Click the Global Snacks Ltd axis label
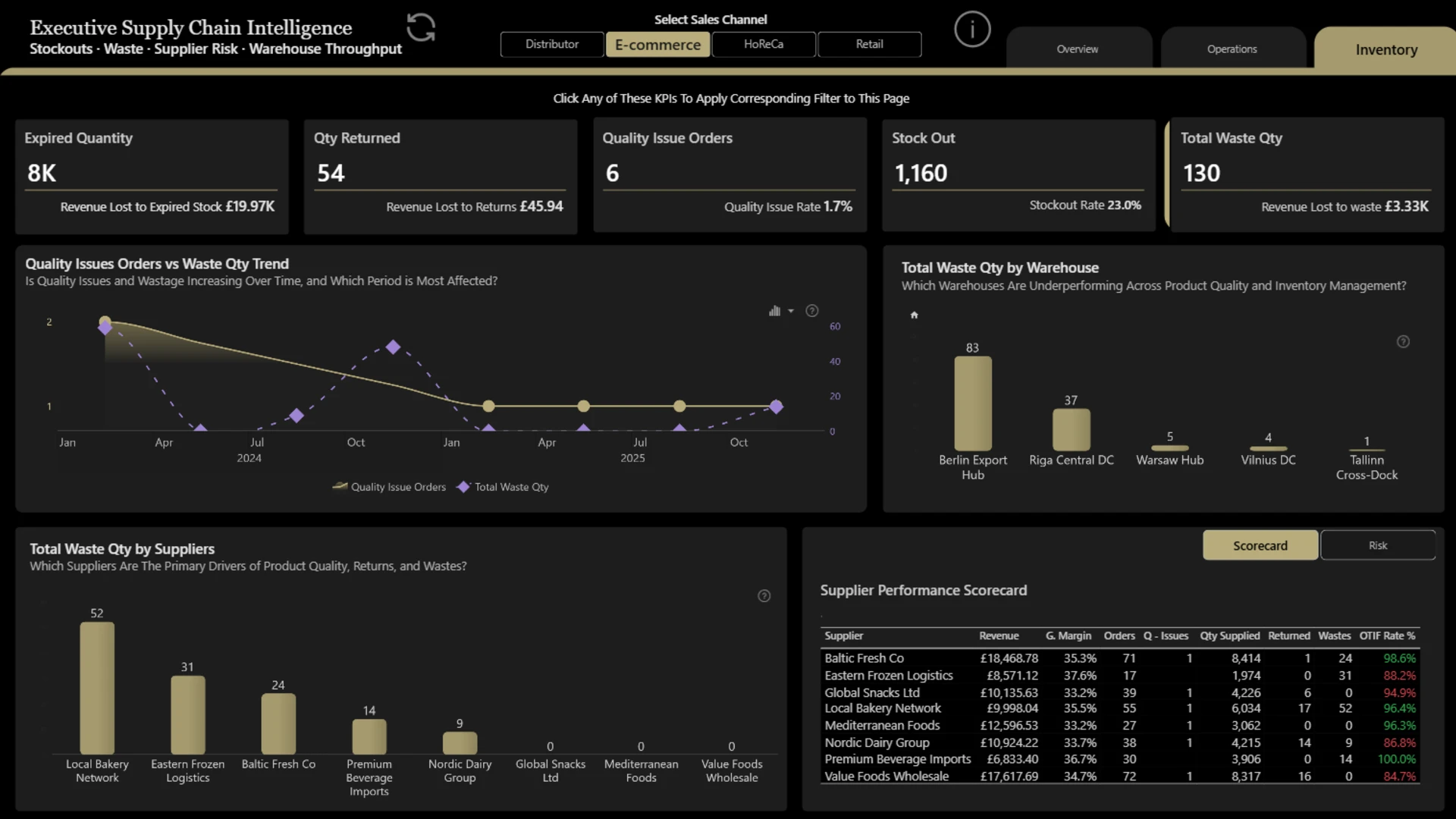Viewport: 1456px width, 819px height. point(551,770)
